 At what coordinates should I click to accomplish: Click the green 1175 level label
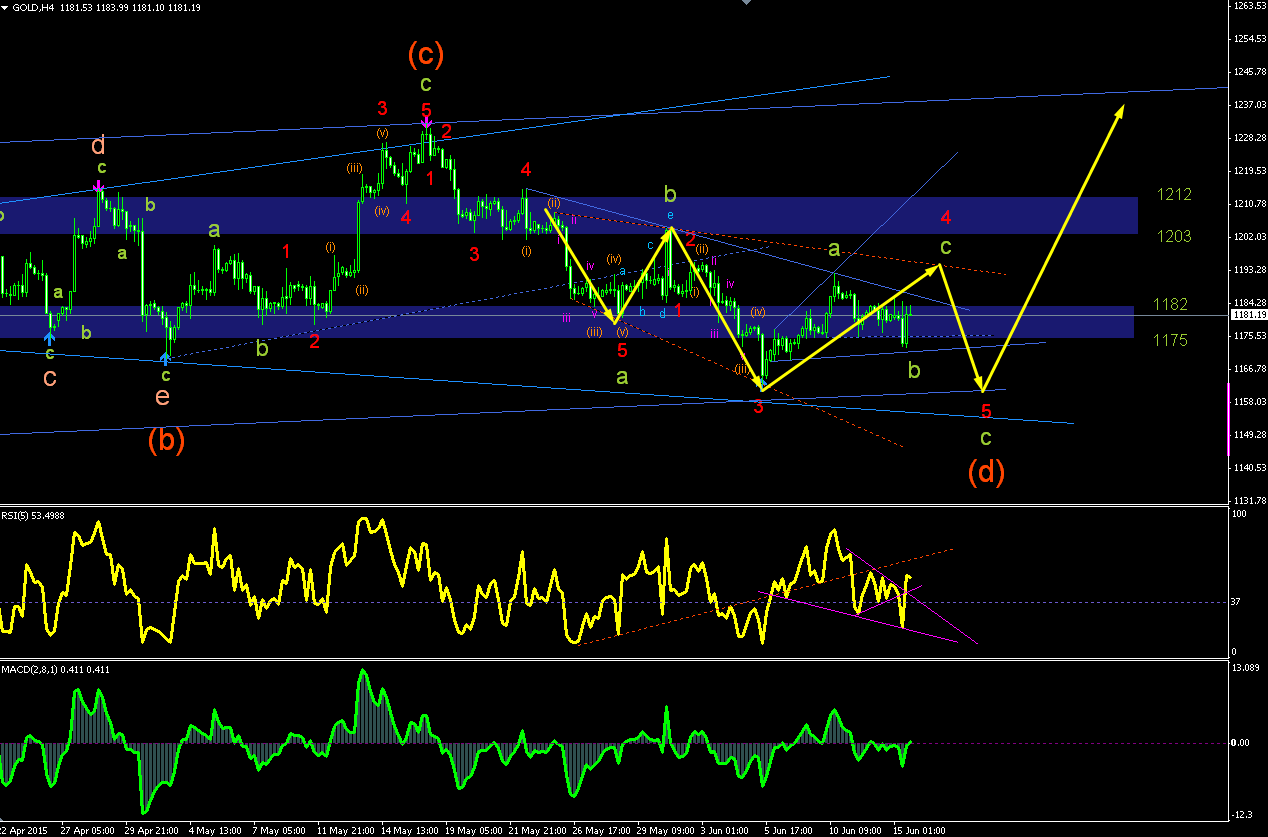pyautogui.click(x=1170, y=340)
